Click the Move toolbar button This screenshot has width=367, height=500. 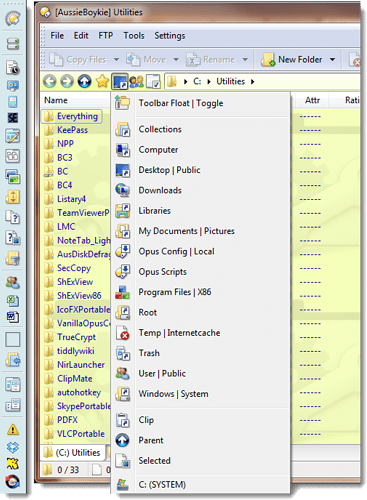(x=146, y=60)
